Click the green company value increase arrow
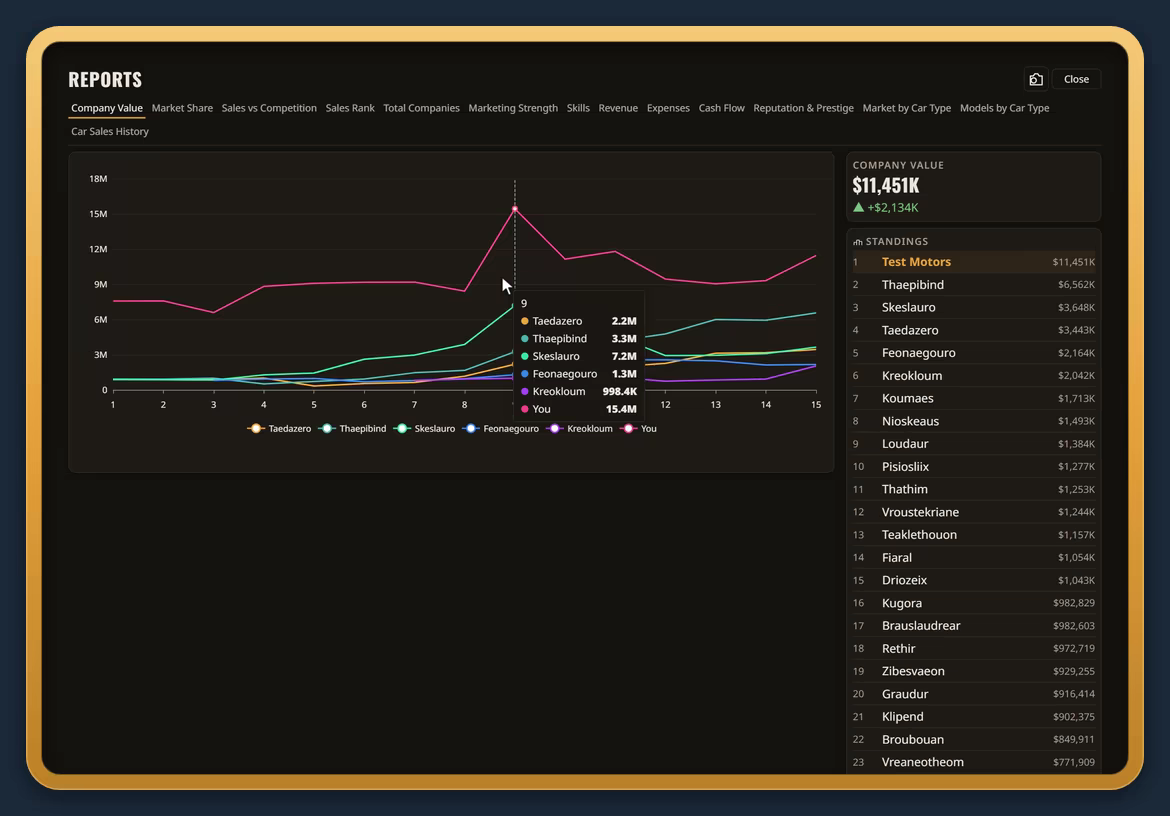The width and height of the screenshot is (1170, 816). coord(858,207)
